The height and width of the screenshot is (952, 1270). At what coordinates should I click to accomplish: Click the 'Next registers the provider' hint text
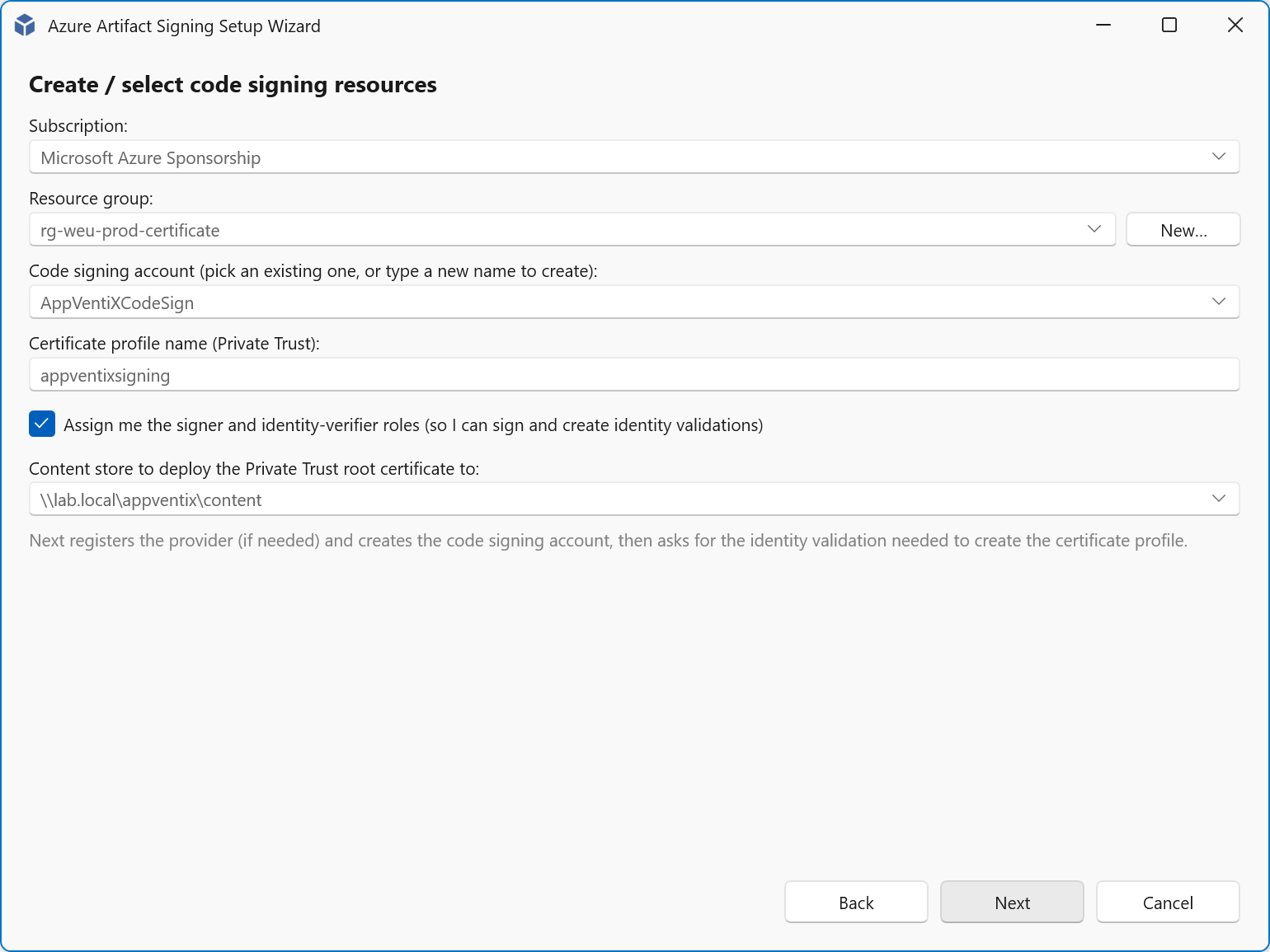point(609,541)
